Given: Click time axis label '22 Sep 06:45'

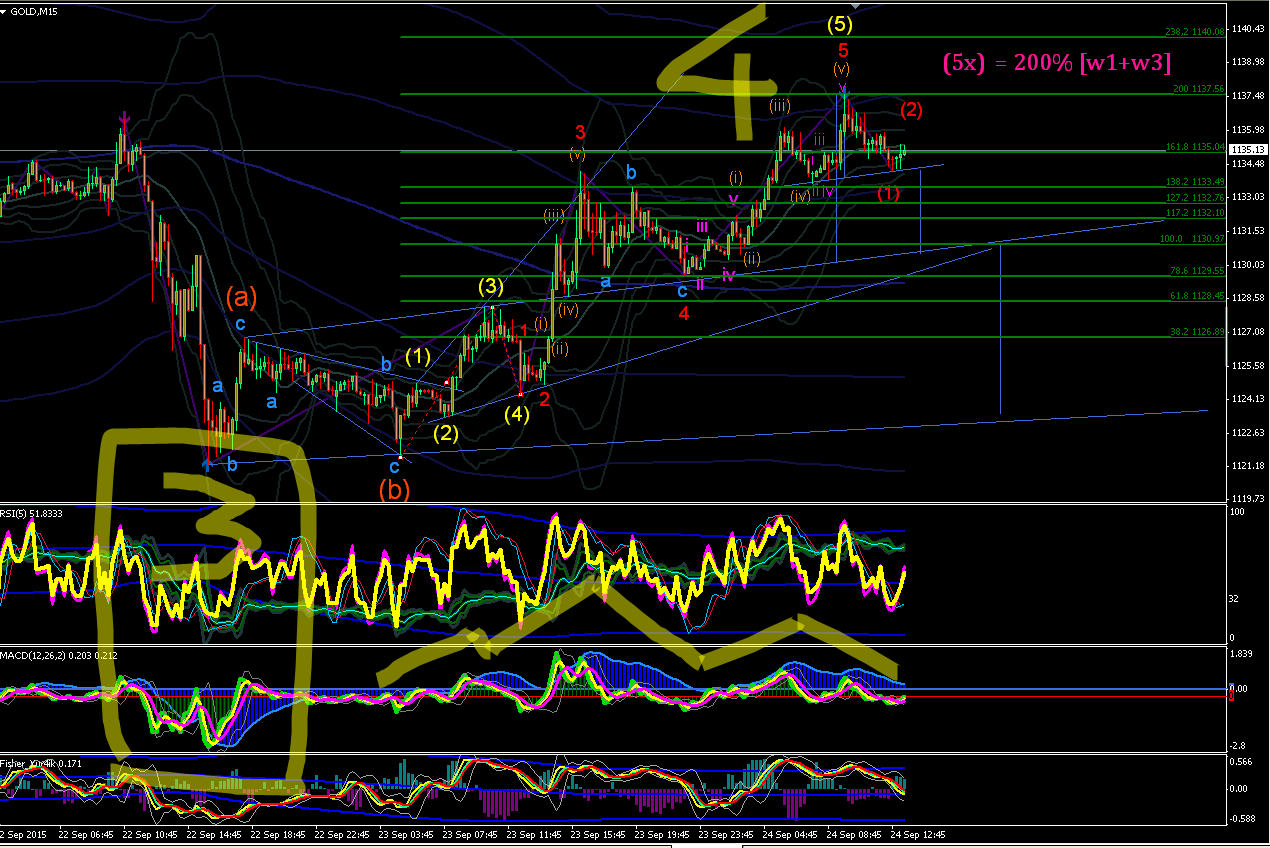Looking at the screenshot, I should point(86,834).
